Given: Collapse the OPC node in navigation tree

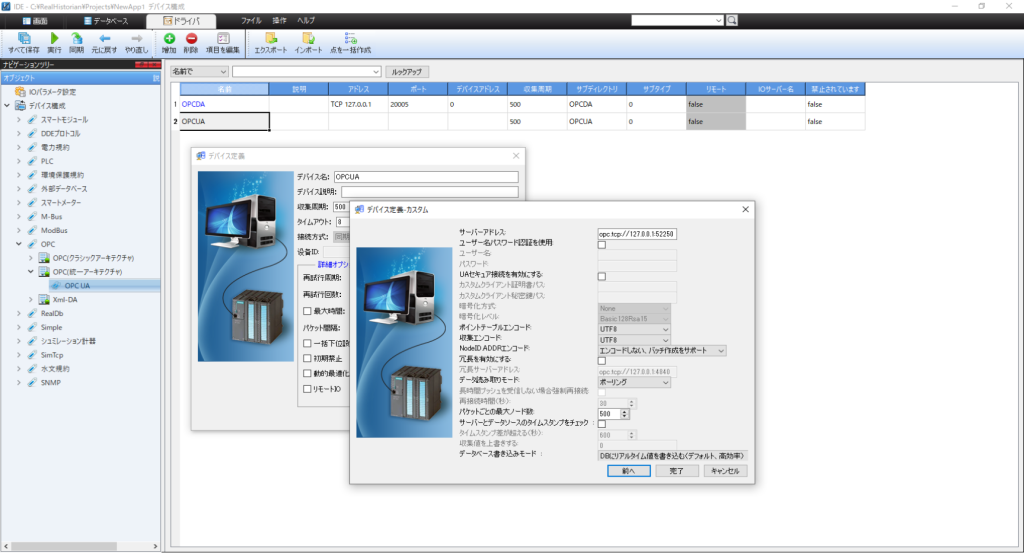Looking at the screenshot, I should pyautogui.click(x=19, y=243).
